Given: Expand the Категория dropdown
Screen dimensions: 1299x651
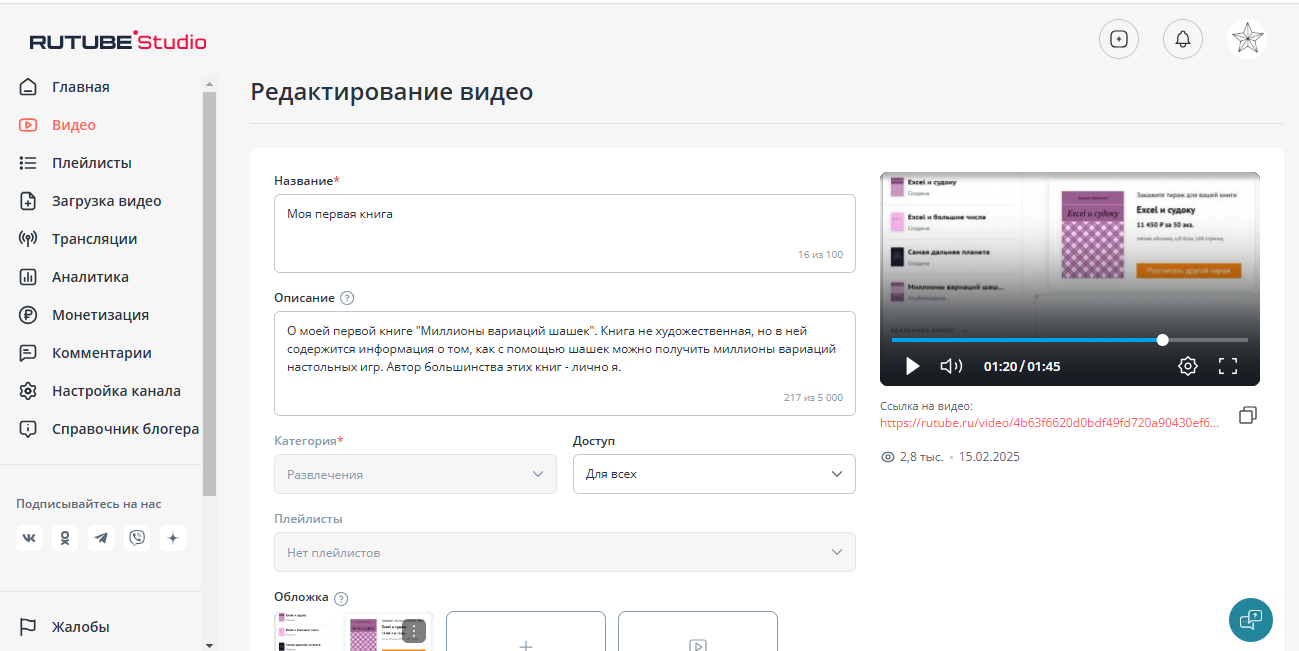Looking at the screenshot, I should (x=415, y=474).
